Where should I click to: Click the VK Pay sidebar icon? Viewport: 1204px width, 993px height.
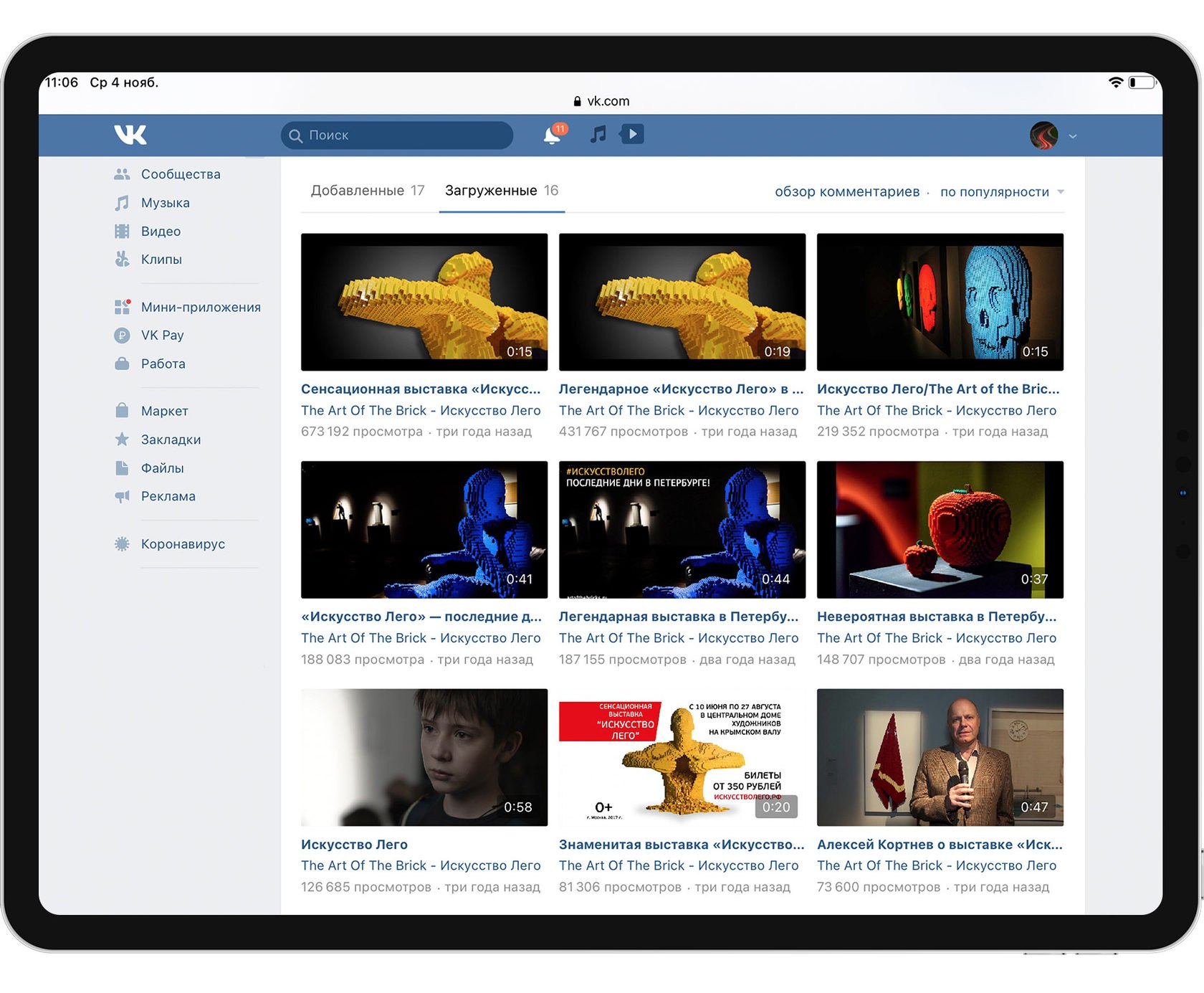tap(122, 335)
